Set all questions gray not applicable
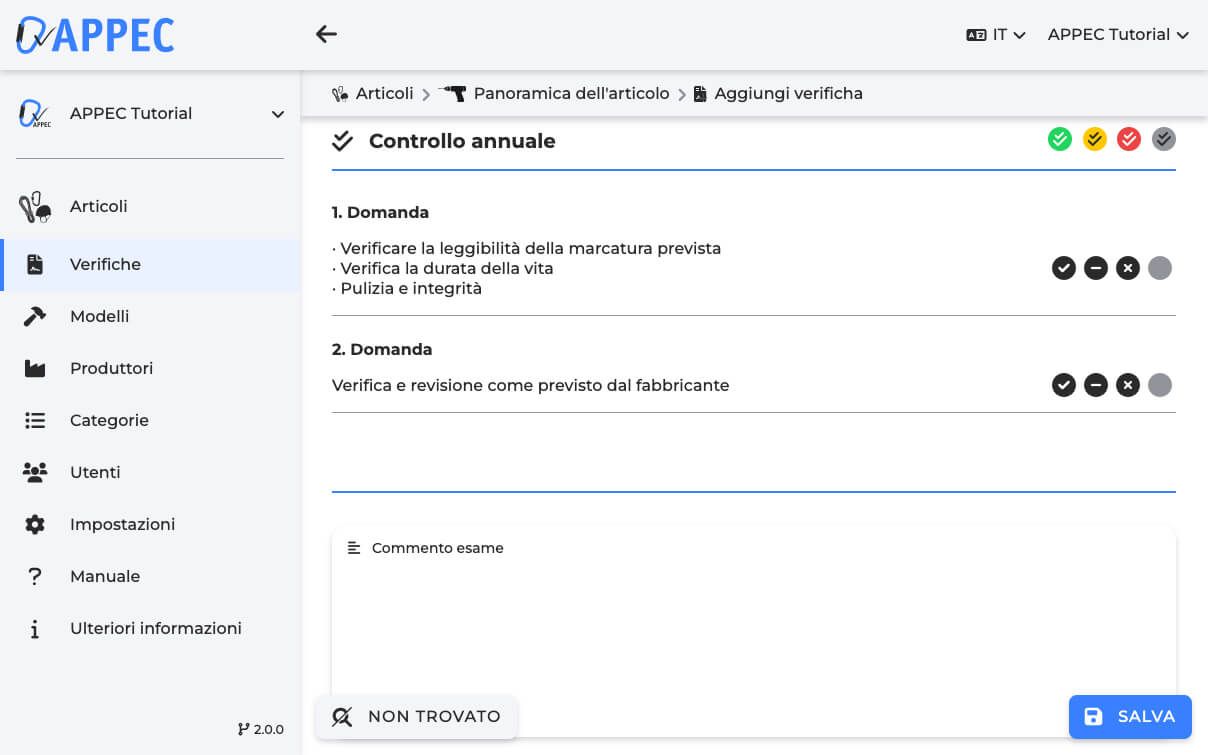Image resolution: width=1208 pixels, height=755 pixels. click(x=1163, y=140)
